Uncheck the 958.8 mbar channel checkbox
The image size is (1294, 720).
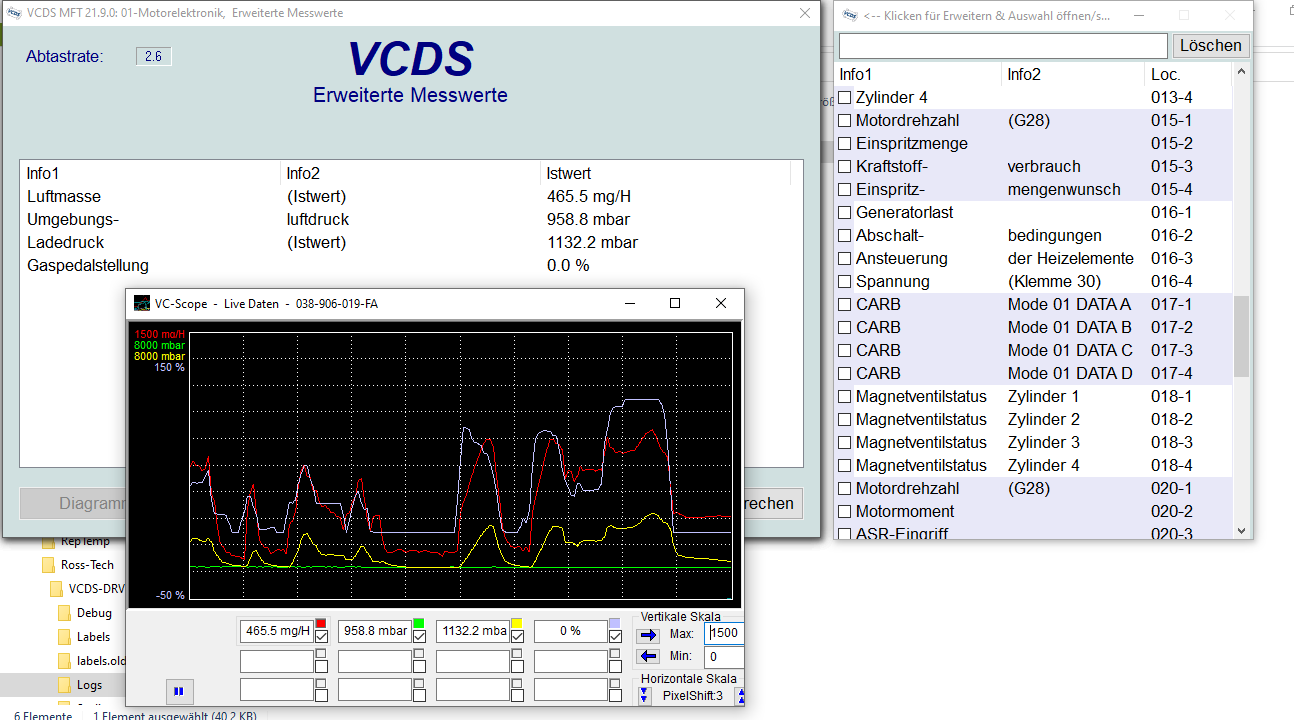click(419, 637)
